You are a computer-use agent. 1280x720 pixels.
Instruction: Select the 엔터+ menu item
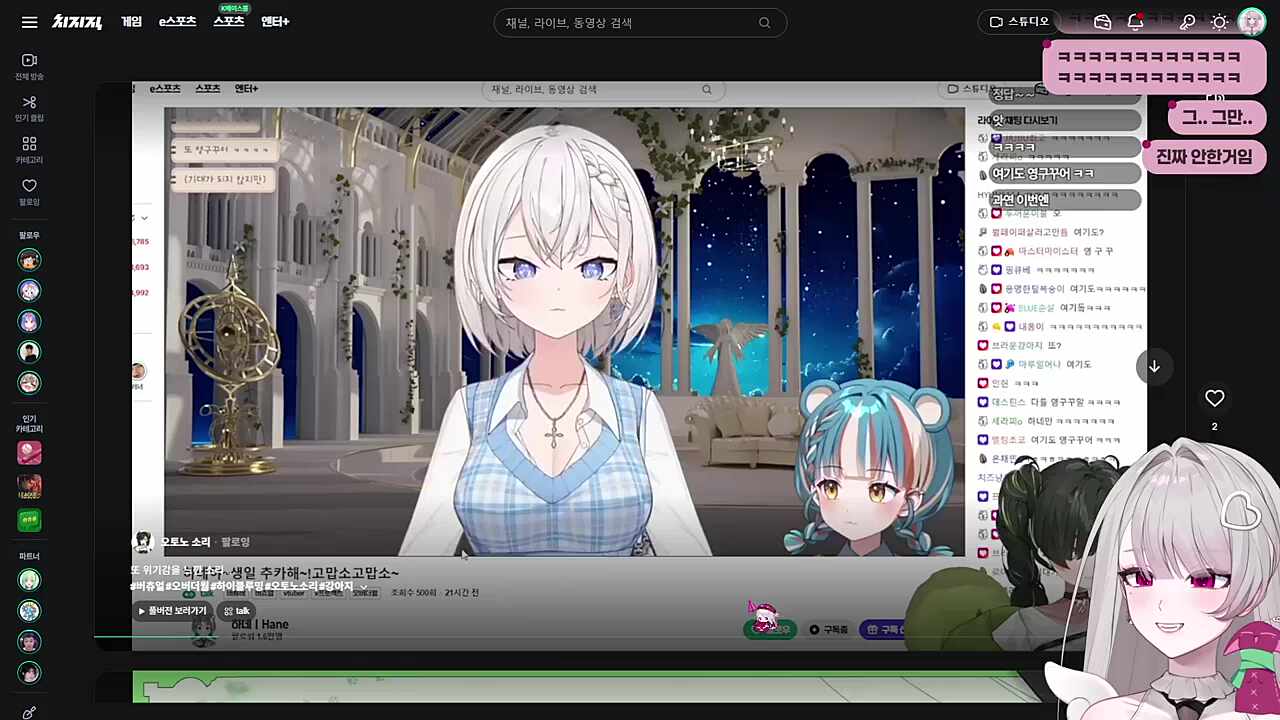[275, 22]
